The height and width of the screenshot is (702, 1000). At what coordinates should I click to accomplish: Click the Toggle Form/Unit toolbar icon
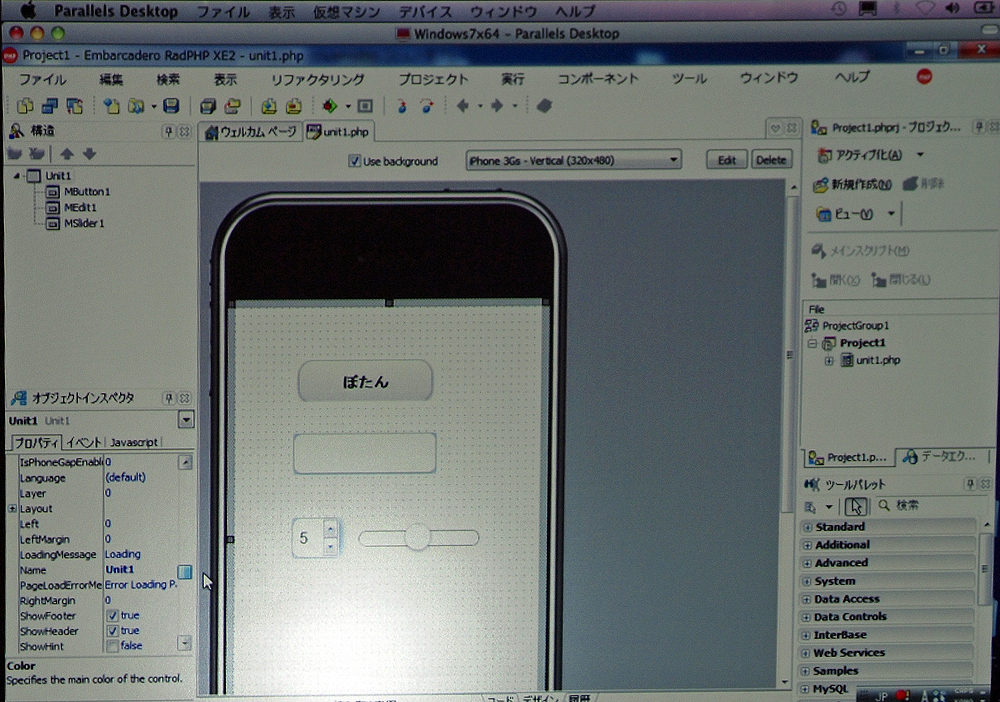point(75,106)
